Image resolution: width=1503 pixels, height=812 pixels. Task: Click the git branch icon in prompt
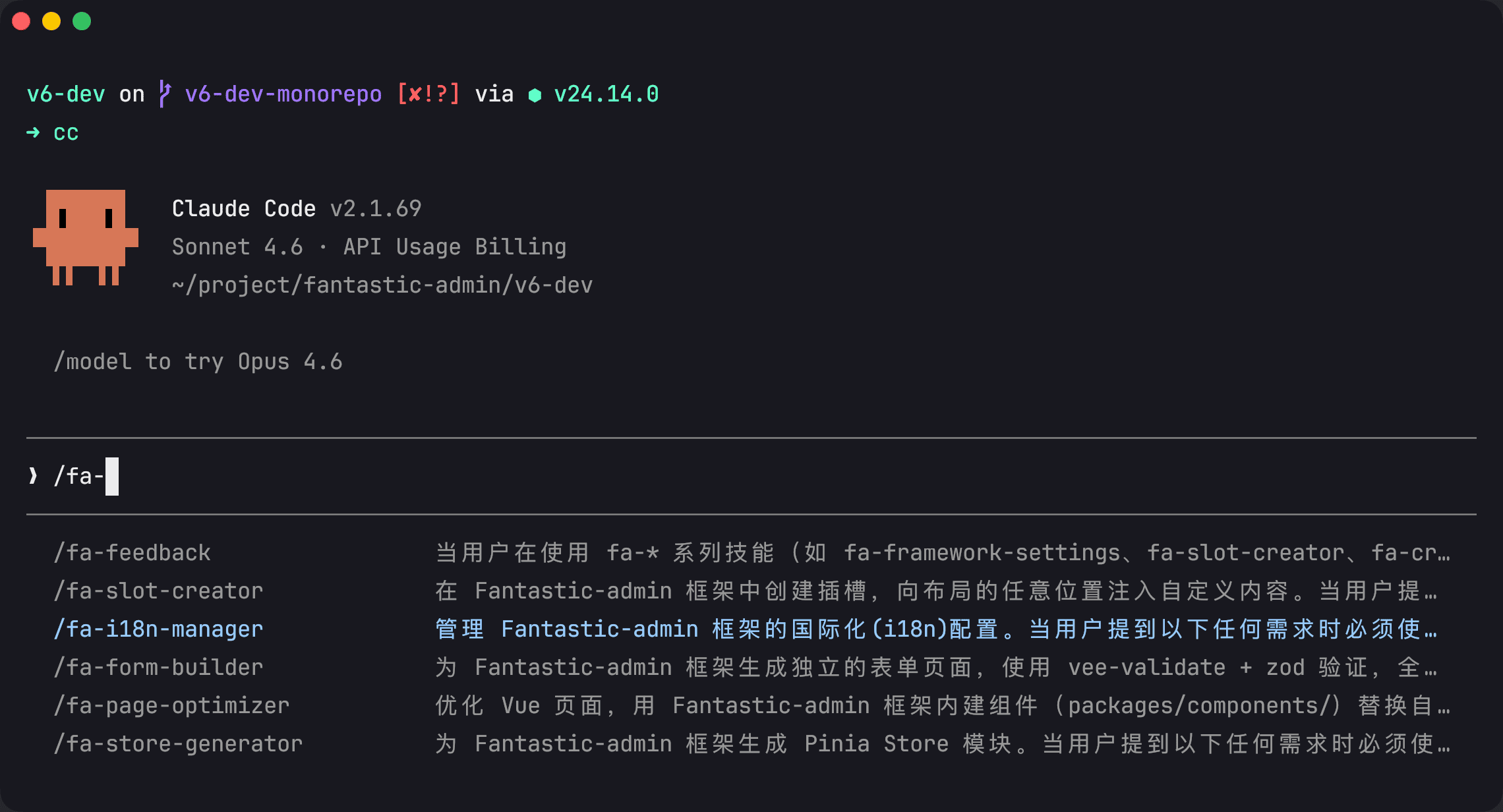pos(165,94)
